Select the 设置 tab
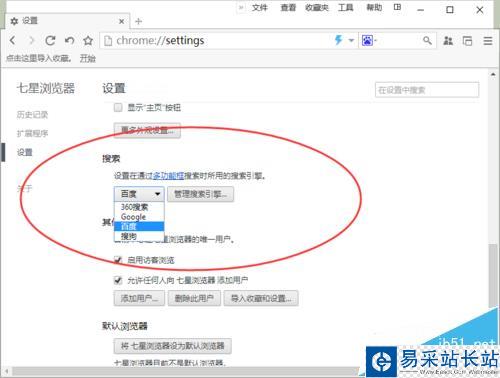500x378 pixels. 68,21
